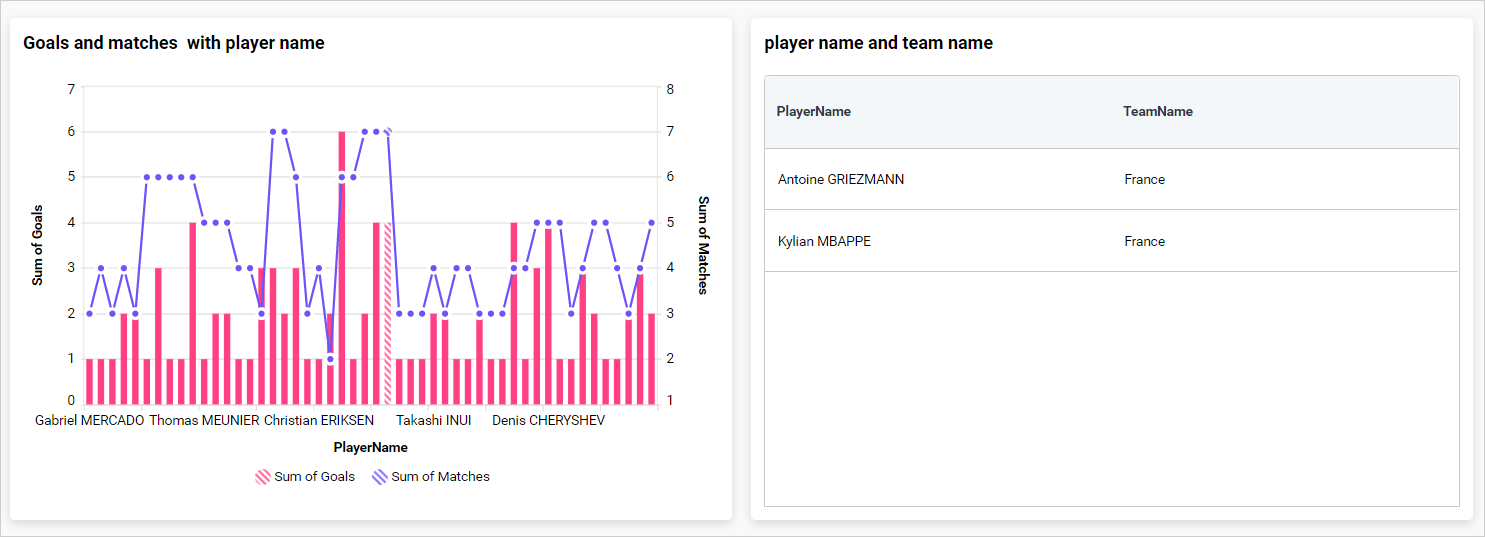Screen dimensions: 1485x537
Task: Select the Antoine GRIEZMANN cell
Action: click(x=841, y=180)
